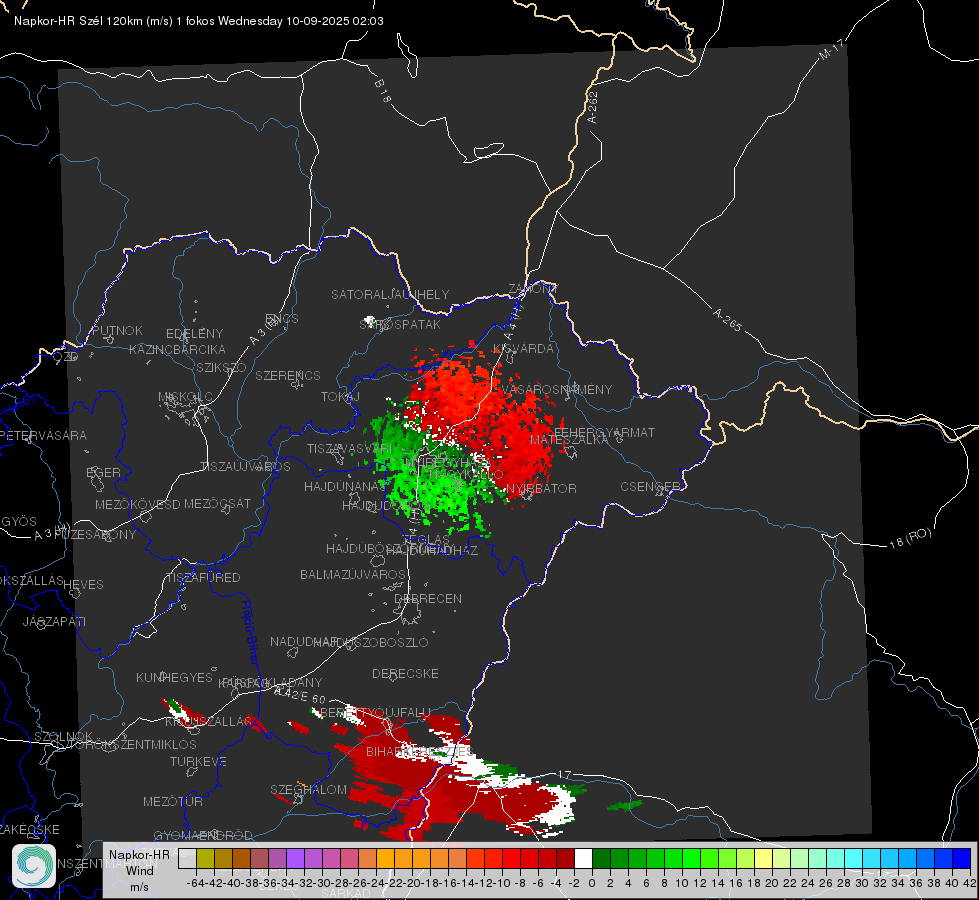The image size is (979, 900).
Task: Click the DERECSKE city label
Action: (405, 674)
